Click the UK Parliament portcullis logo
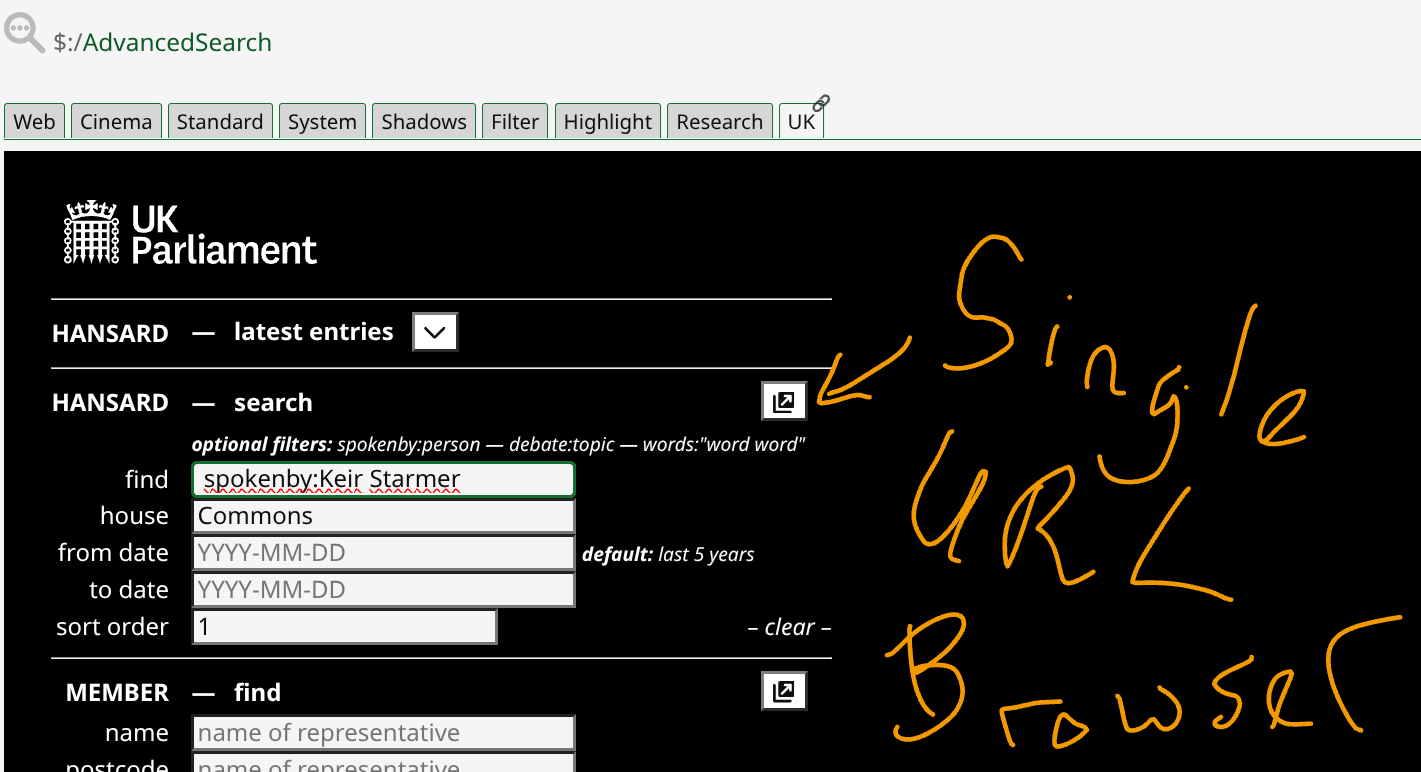Viewport: 1421px width, 772px height. click(92, 232)
